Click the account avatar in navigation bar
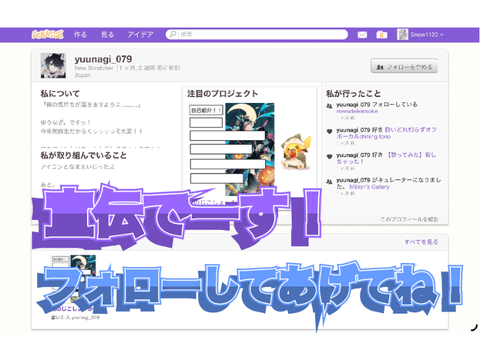Viewport: 480px width, 360px height. 402,34
